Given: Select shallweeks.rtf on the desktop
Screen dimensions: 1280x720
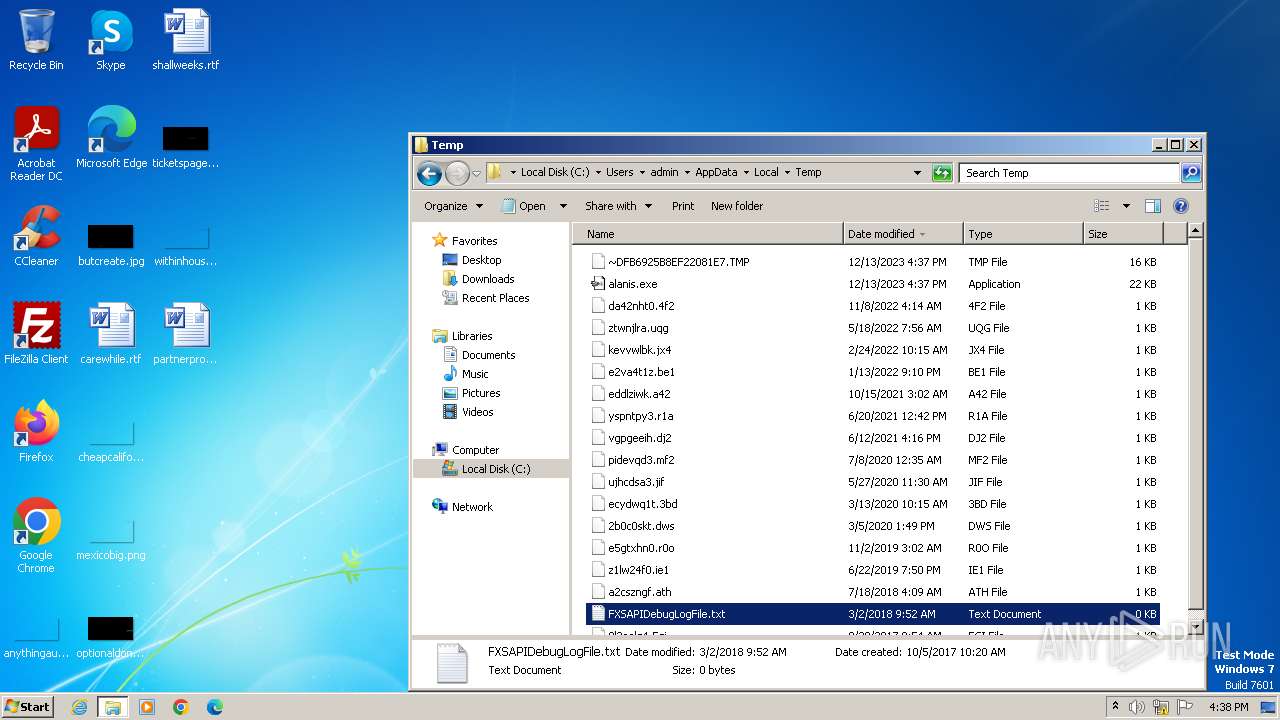Looking at the screenshot, I should point(186,40).
